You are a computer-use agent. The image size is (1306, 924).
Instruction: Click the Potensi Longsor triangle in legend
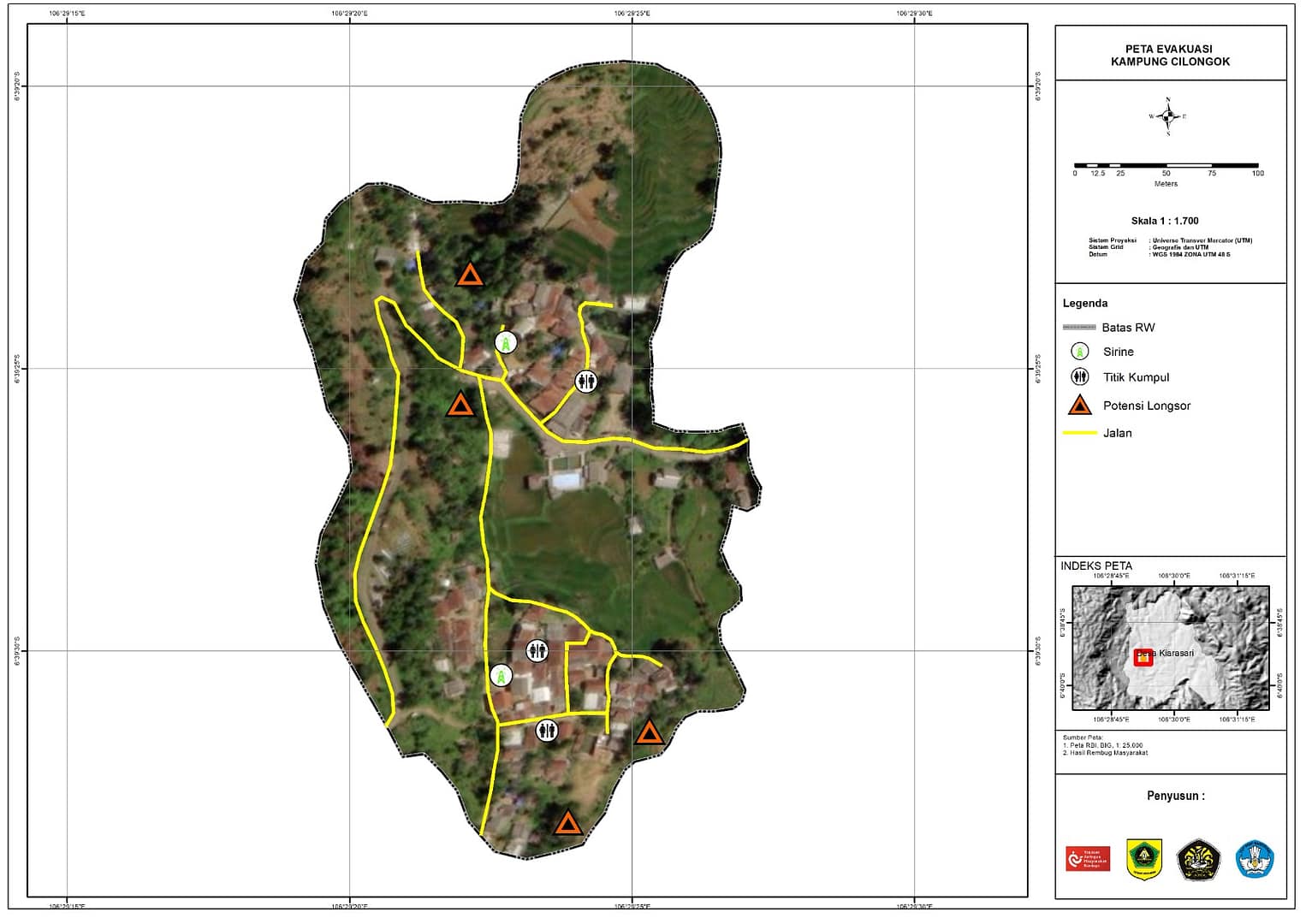[1080, 406]
